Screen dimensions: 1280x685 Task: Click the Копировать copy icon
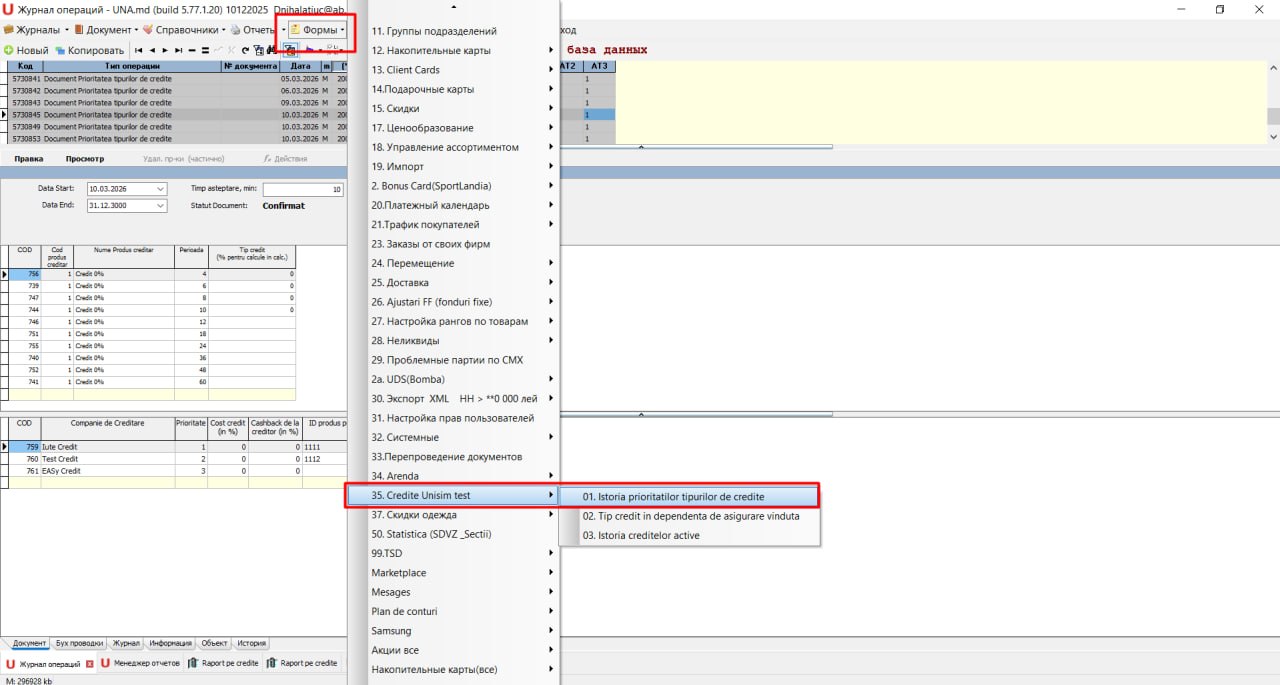pos(60,50)
